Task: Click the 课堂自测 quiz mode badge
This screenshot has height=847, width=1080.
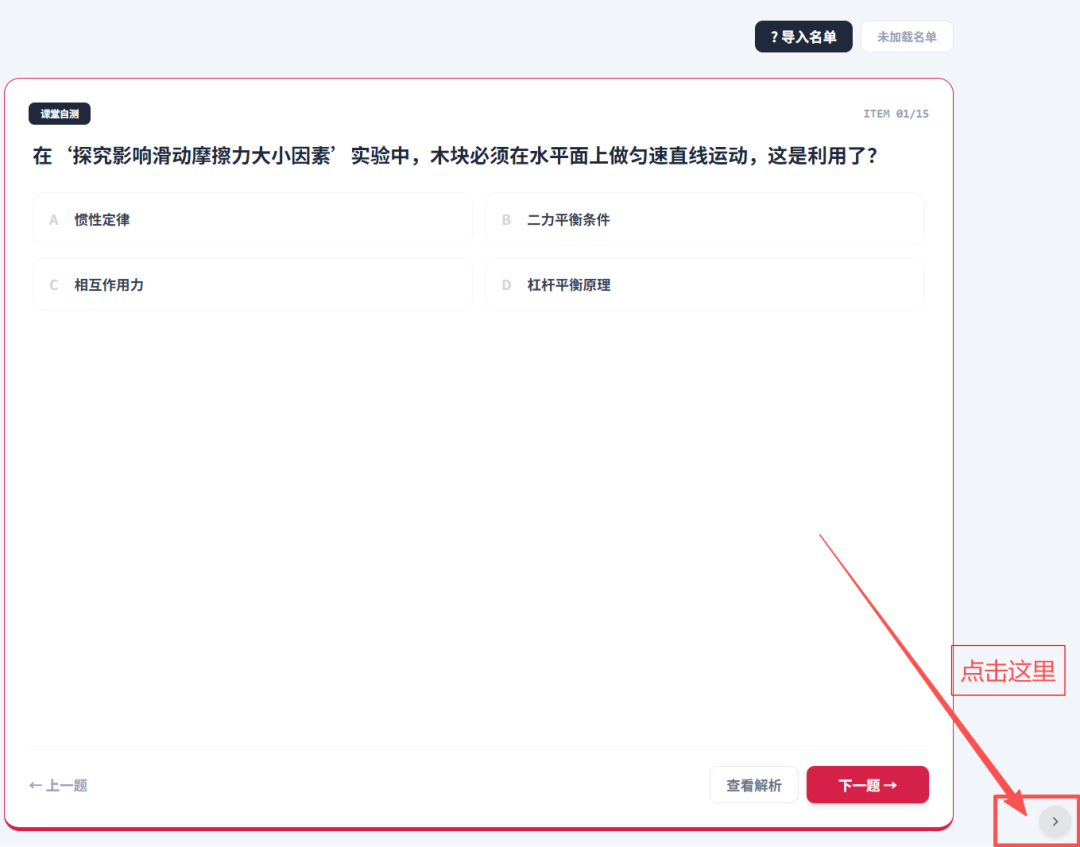Action: [59, 113]
